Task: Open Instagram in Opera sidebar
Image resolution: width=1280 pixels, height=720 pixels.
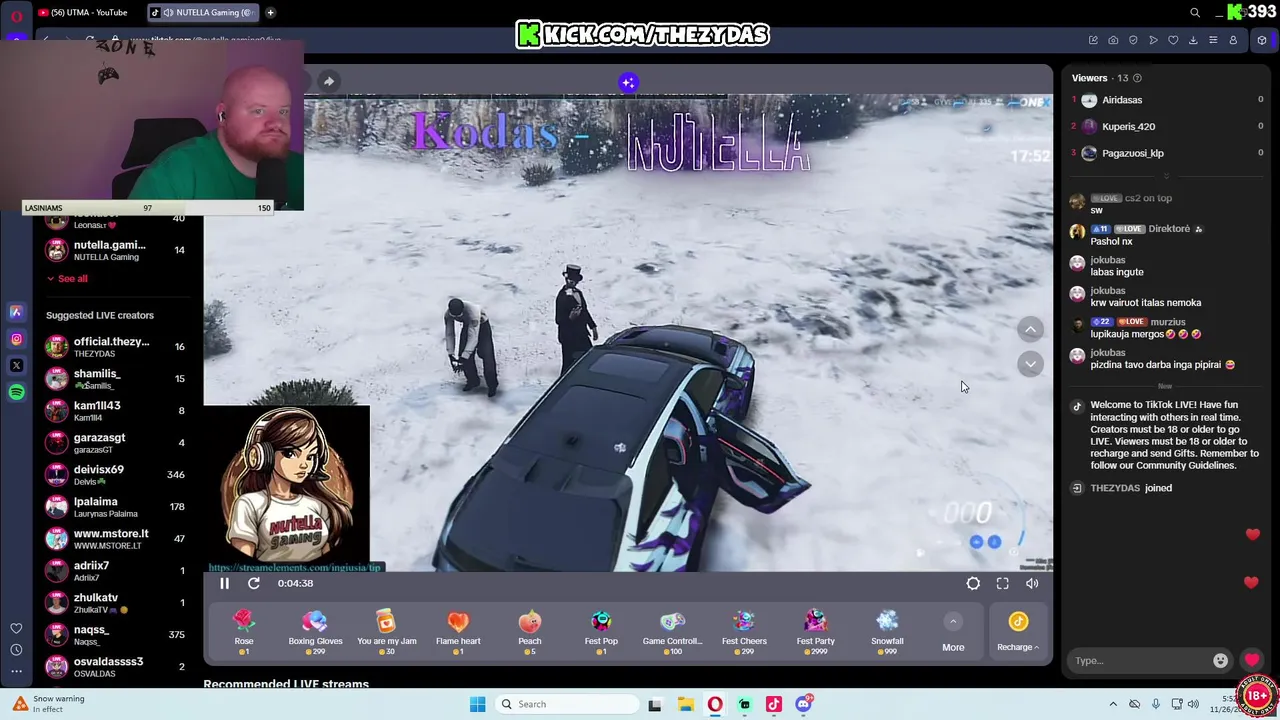Action: coord(16,339)
